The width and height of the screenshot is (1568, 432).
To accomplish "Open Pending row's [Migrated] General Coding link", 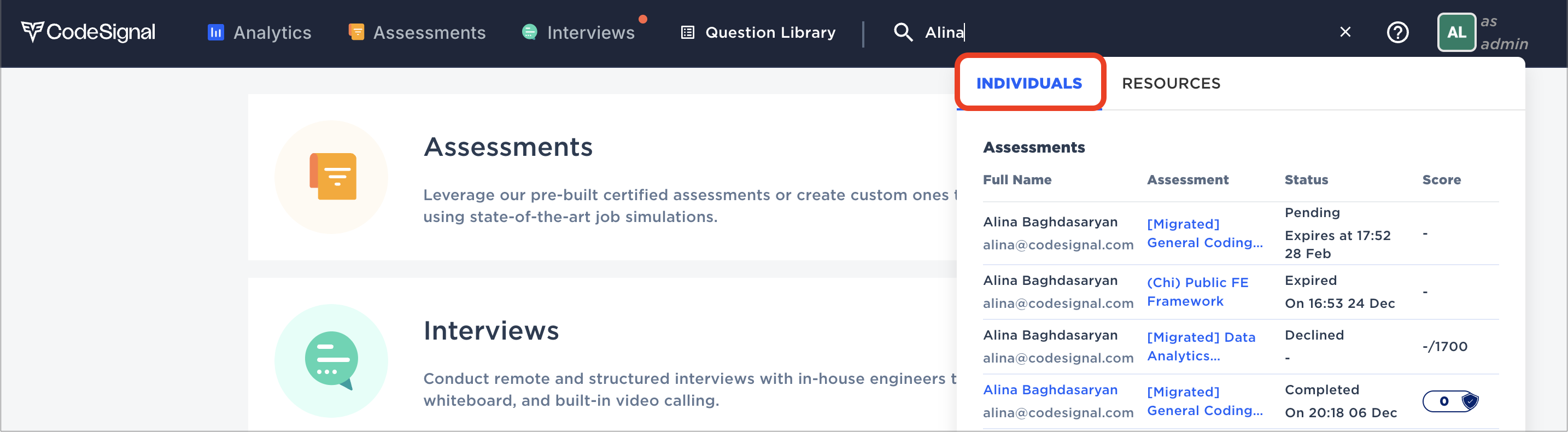I will [x=1204, y=233].
